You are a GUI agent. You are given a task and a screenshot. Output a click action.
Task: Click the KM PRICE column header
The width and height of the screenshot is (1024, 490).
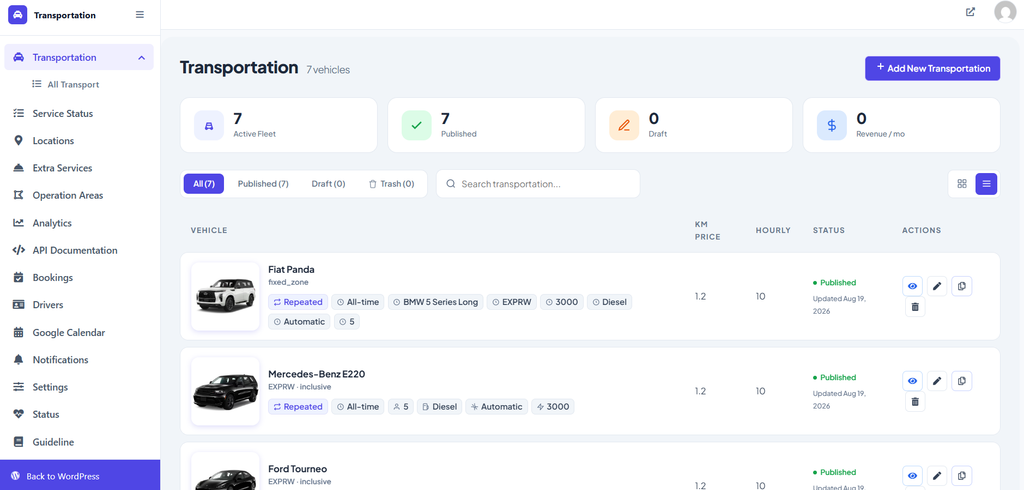tap(707, 231)
